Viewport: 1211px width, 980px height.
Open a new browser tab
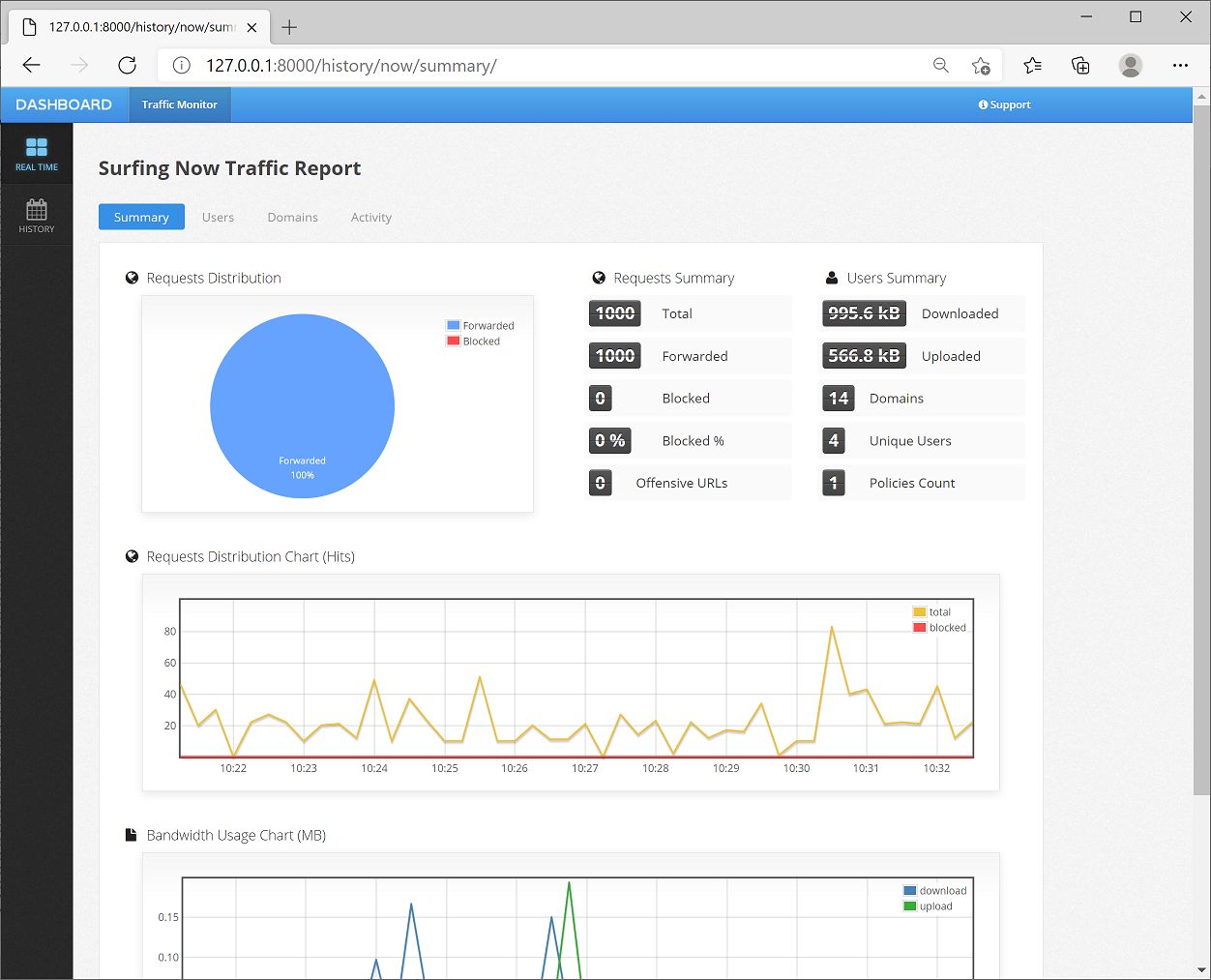point(289,27)
